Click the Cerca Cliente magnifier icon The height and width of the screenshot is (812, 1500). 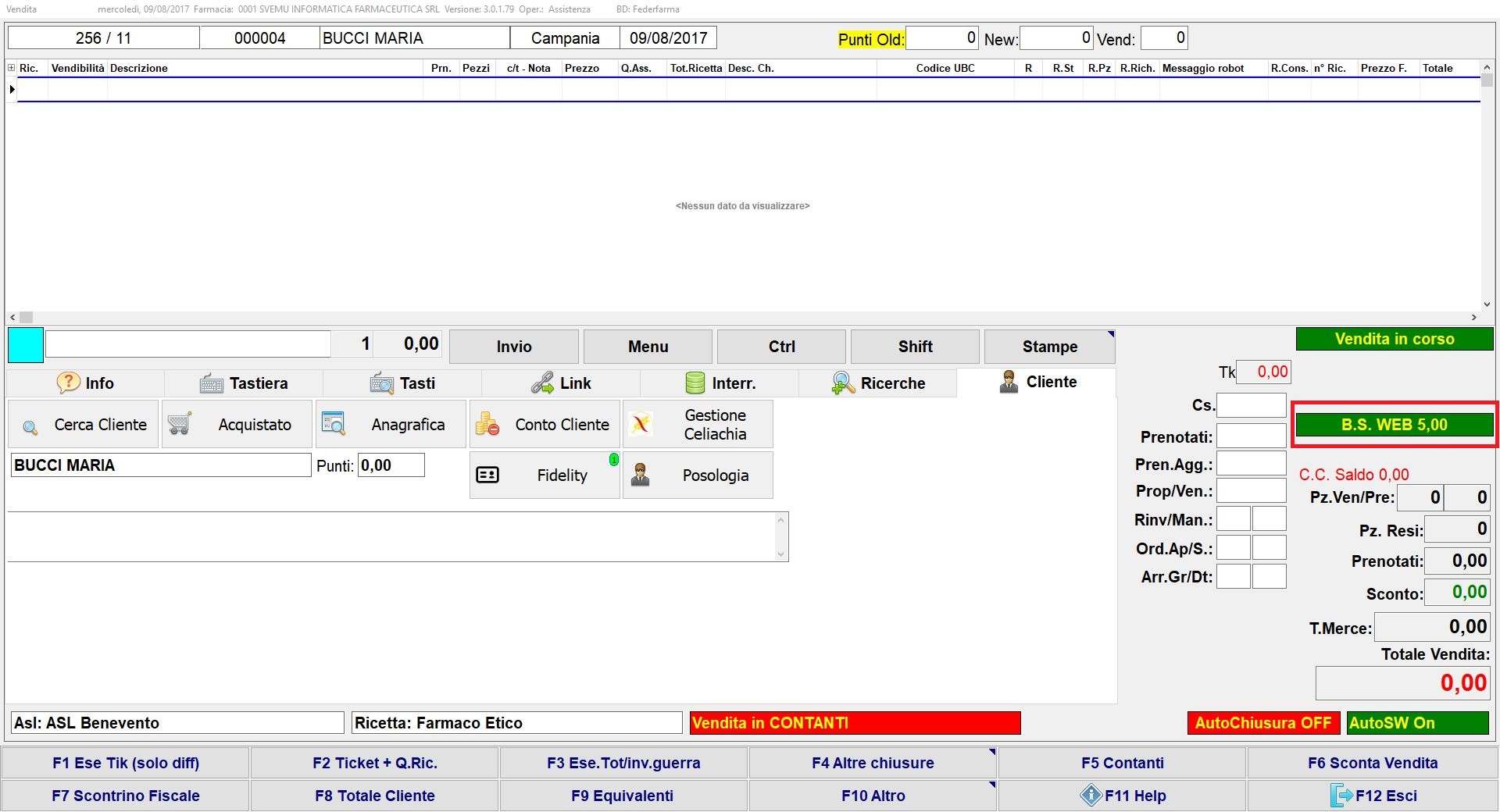point(30,426)
